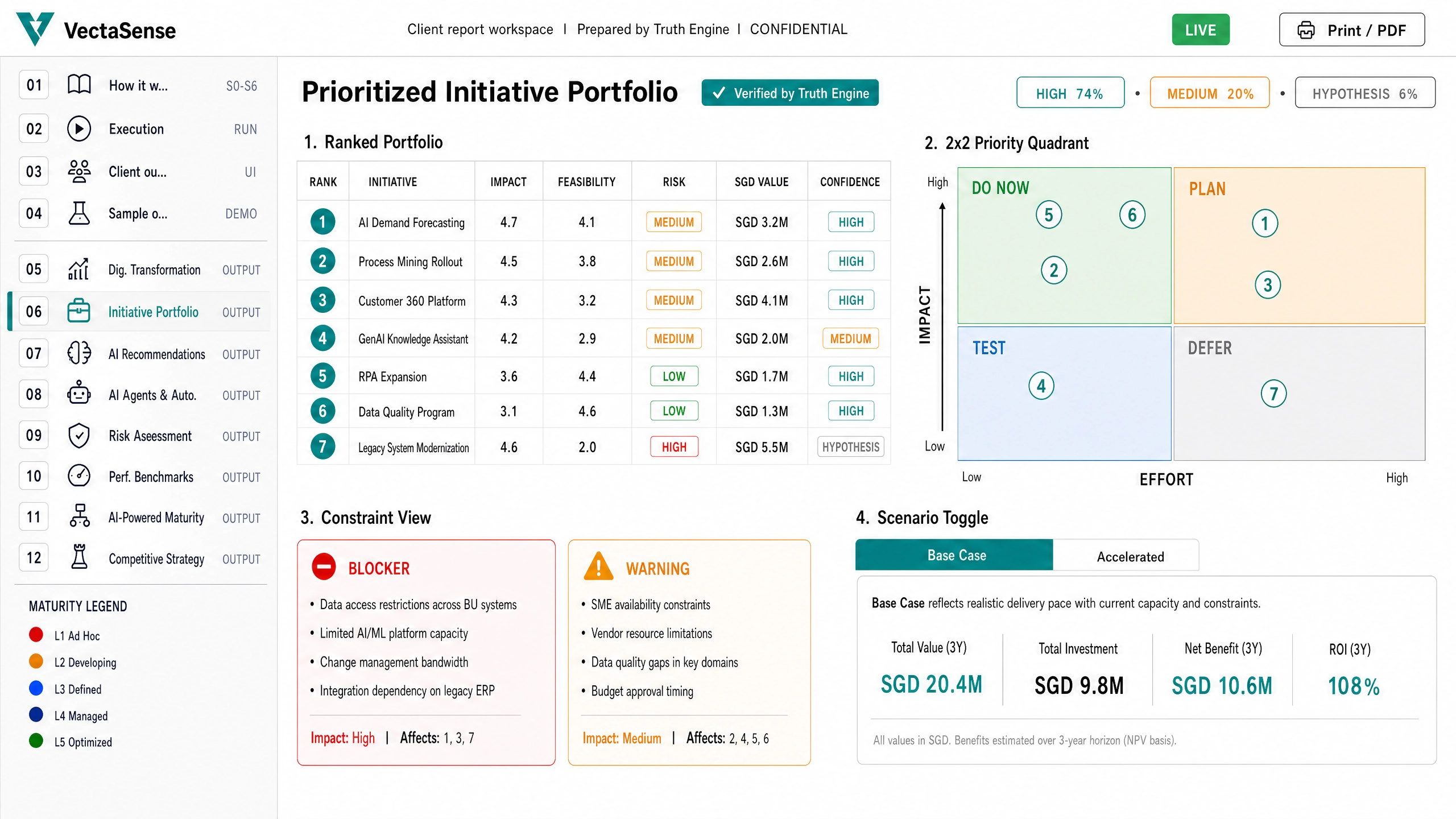The height and width of the screenshot is (819, 1456).
Task: Select the Execution play icon
Action: point(79,129)
